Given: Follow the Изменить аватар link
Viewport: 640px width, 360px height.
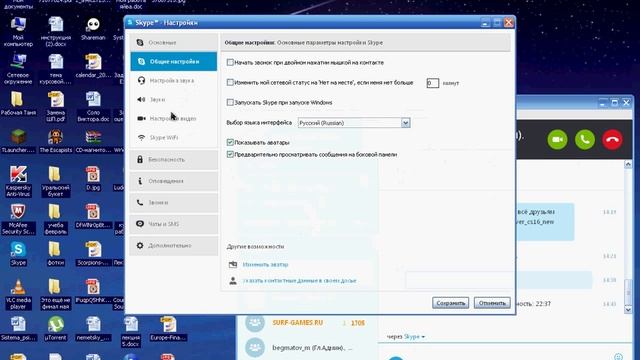Looking at the screenshot, I should tap(265, 264).
